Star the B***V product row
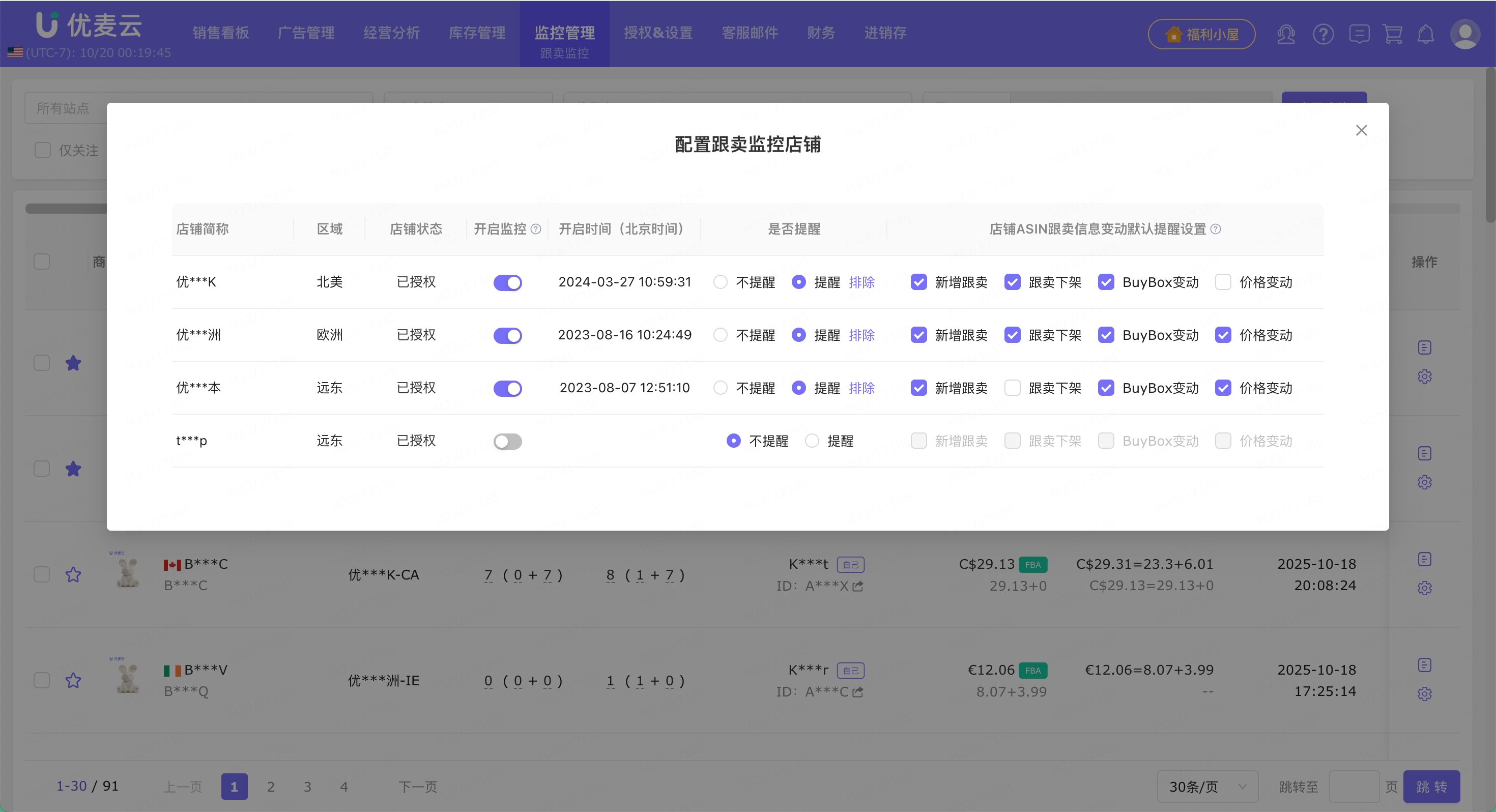 [x=74, y=680]
